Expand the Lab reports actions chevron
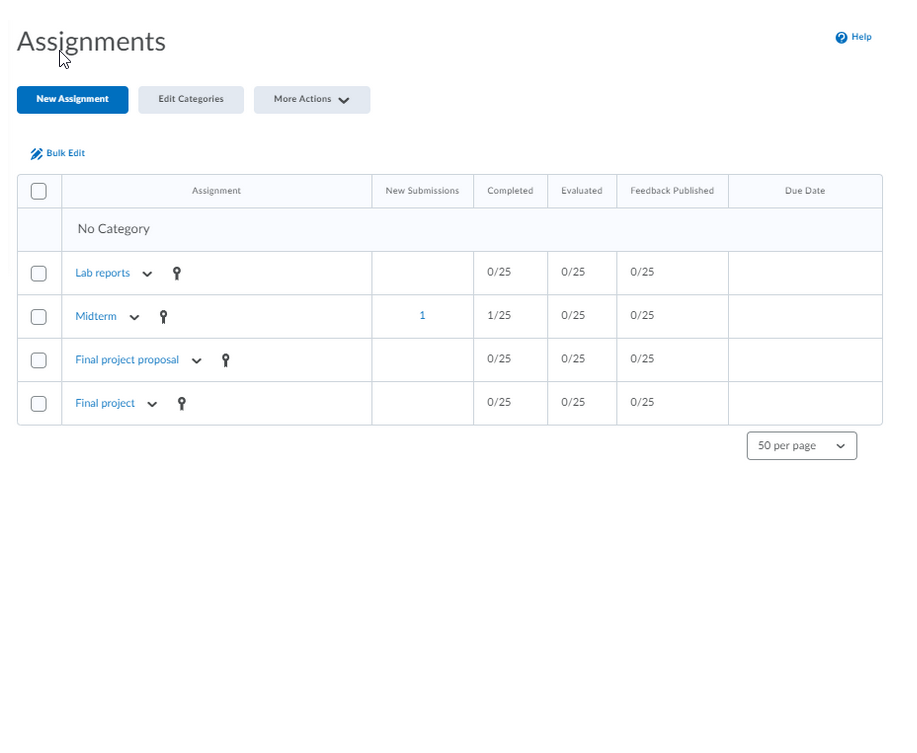The height and width of the screenshot is (753, 917). click(x=147, y=274)
